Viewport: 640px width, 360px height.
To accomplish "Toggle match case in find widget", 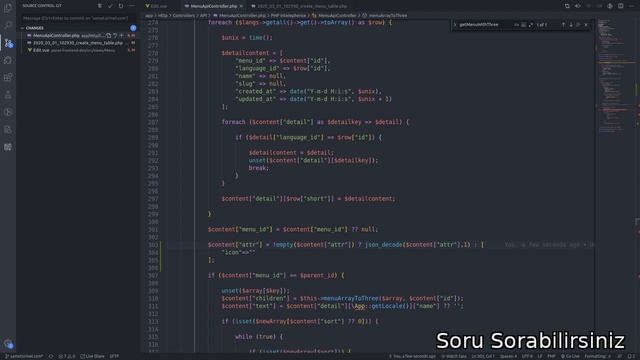I will click(x=516, y=25).
